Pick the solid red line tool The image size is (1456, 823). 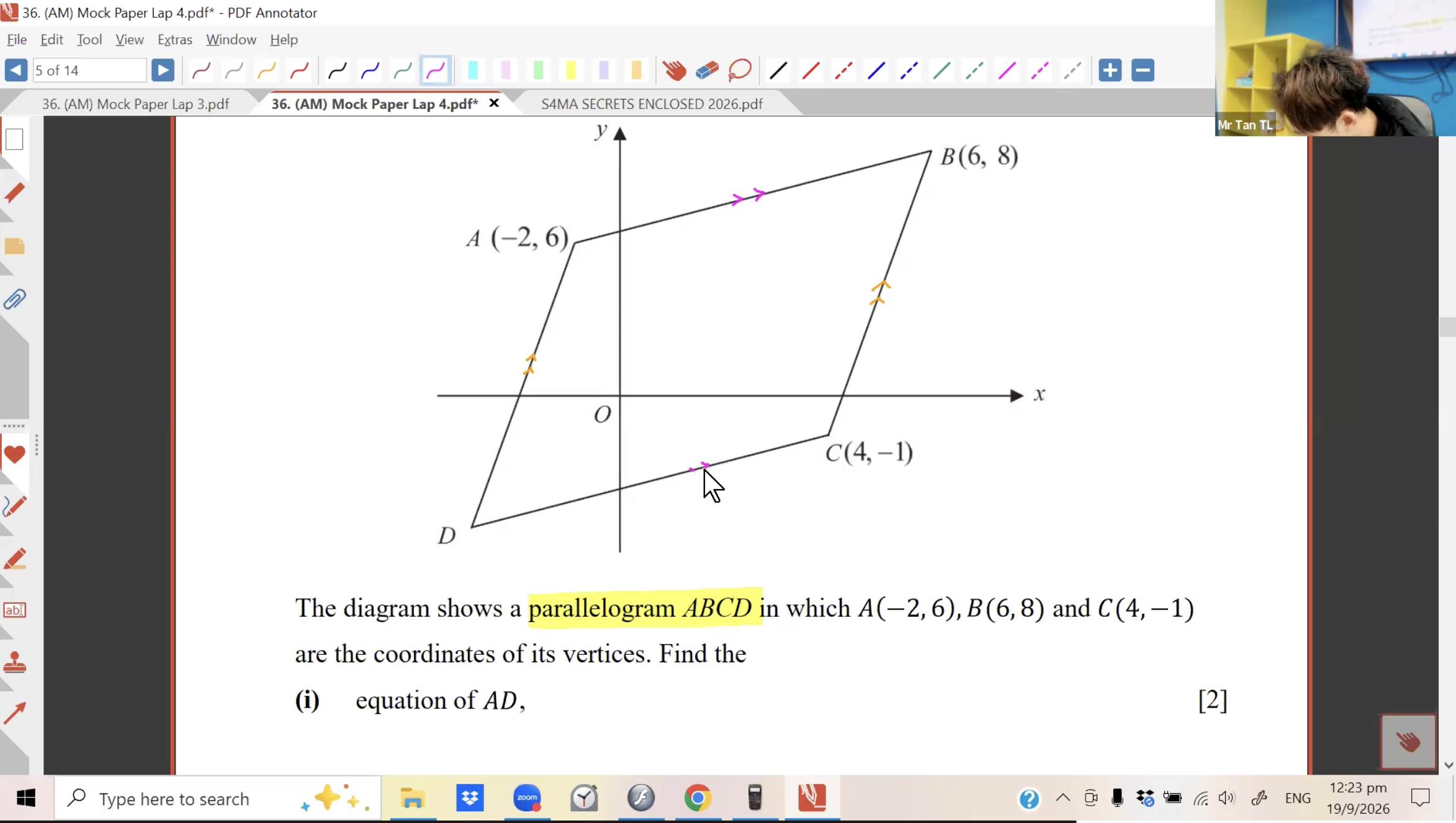pos(811,71)
